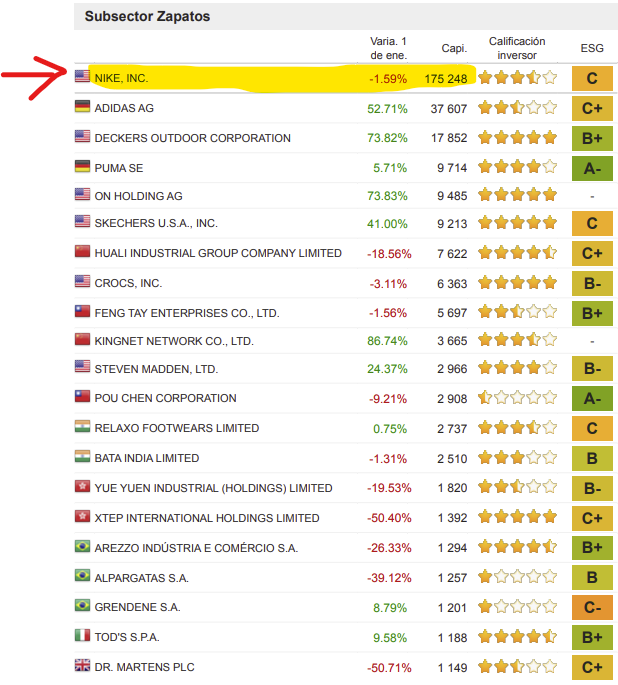Image resolution: width=618 pixels, height=685 pixels.
Task: Sort by the ESG column header
Action: [591, 48]
